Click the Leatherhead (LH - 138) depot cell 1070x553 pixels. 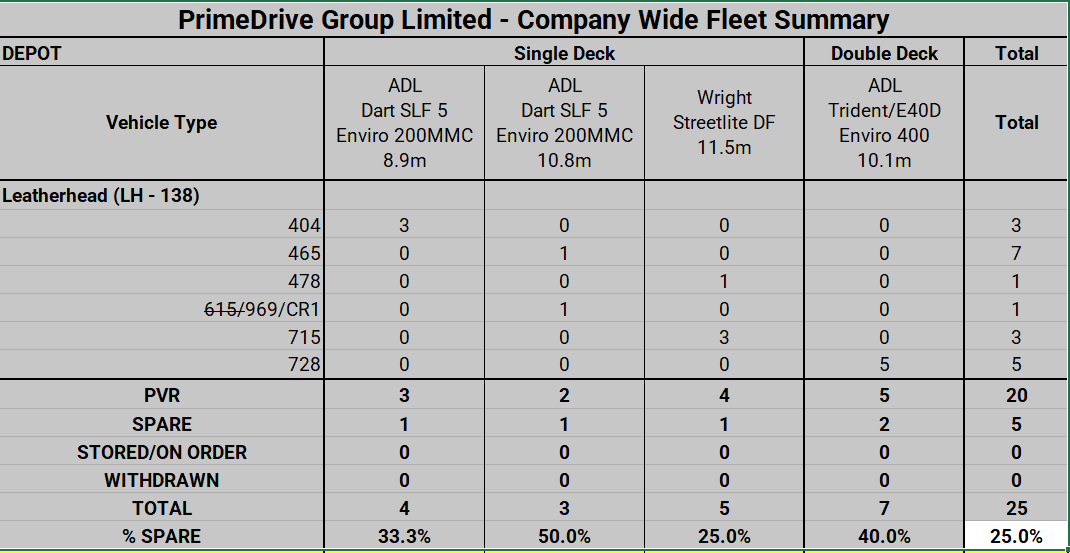tap(101, 196)
